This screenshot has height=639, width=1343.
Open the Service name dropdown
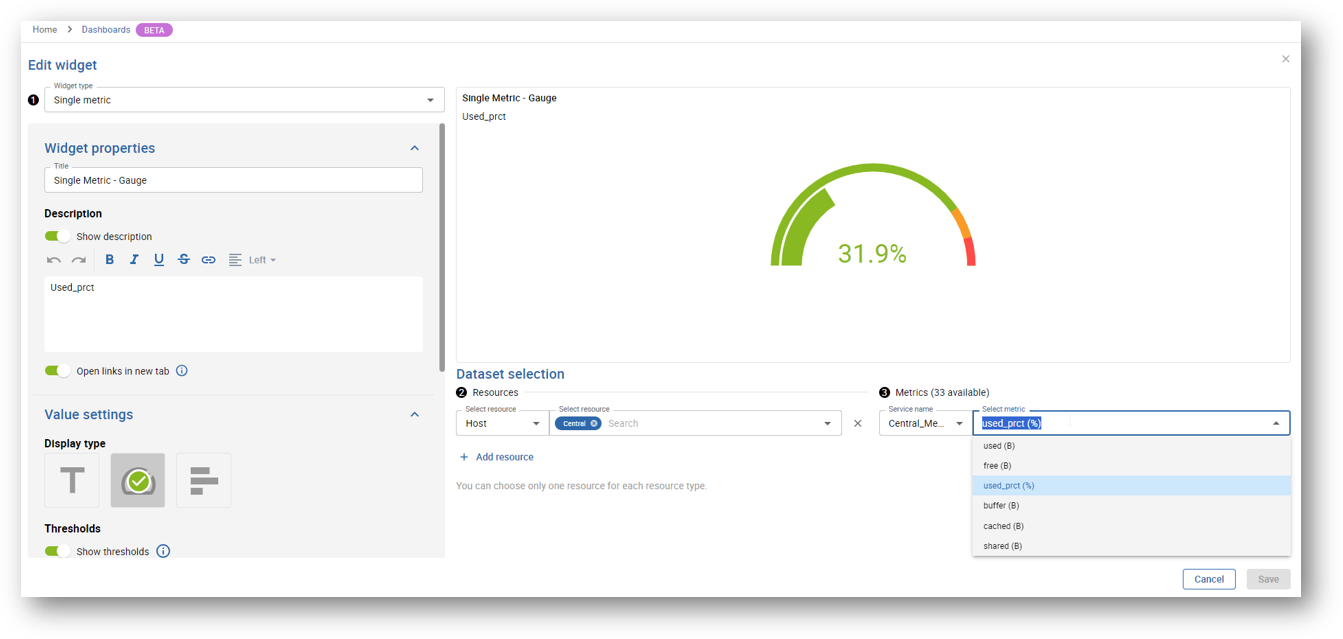(924, 423)
